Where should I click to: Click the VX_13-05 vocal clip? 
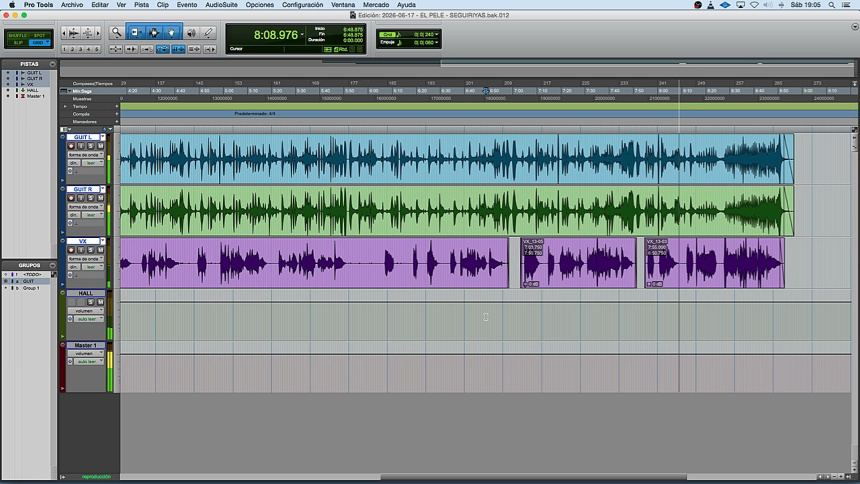(x=578, y=263)
